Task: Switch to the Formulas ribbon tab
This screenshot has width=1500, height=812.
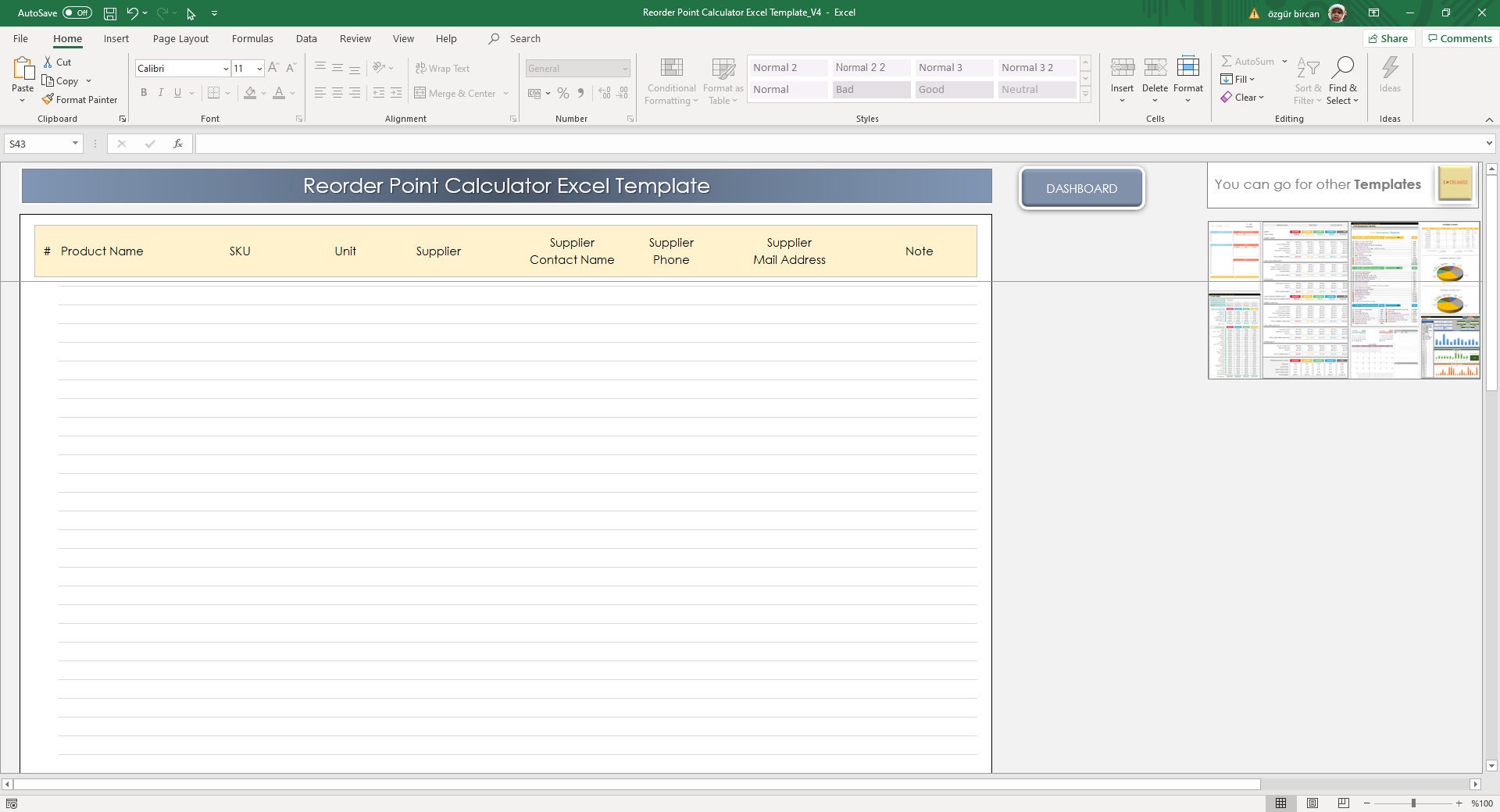Action: (252, 38)
